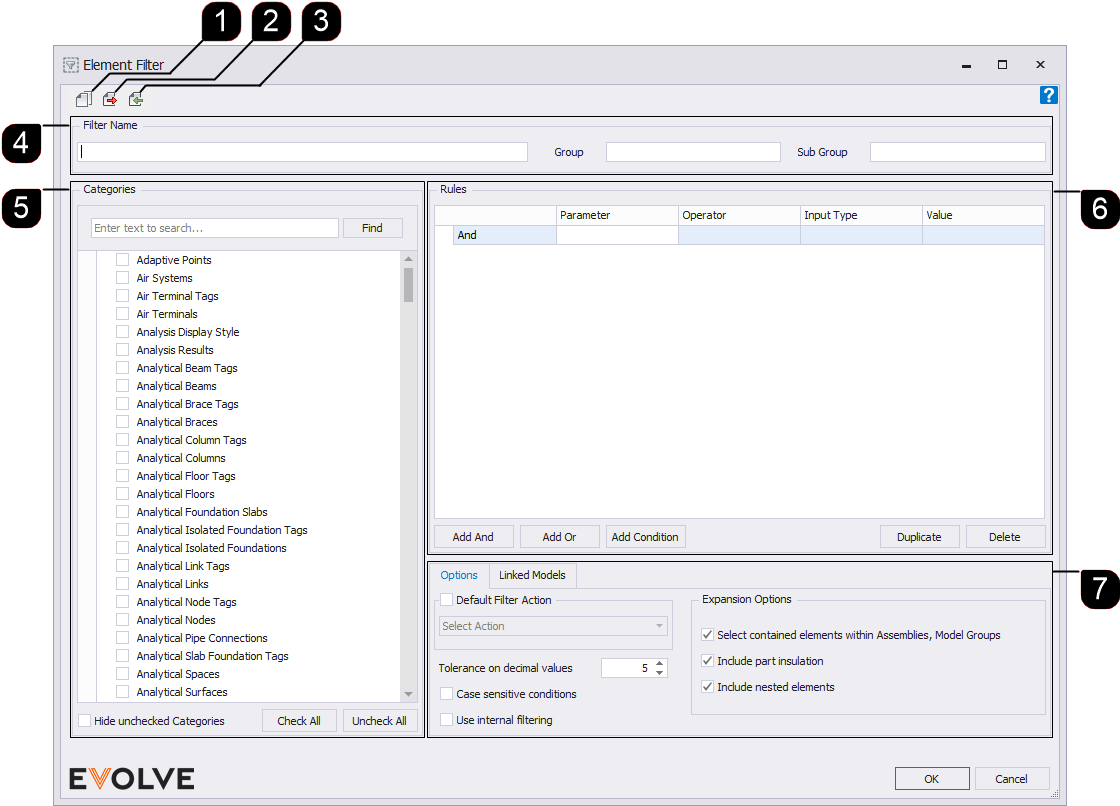
Task: Select Analysis Display Style text
Action: pyautogui.click(x=188, y=332)
